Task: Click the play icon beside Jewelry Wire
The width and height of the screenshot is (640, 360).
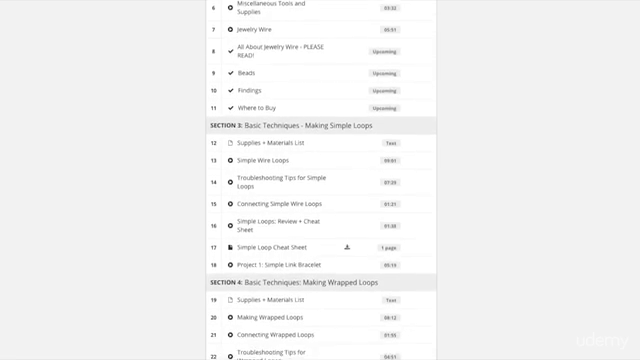Action: [230, 29]
